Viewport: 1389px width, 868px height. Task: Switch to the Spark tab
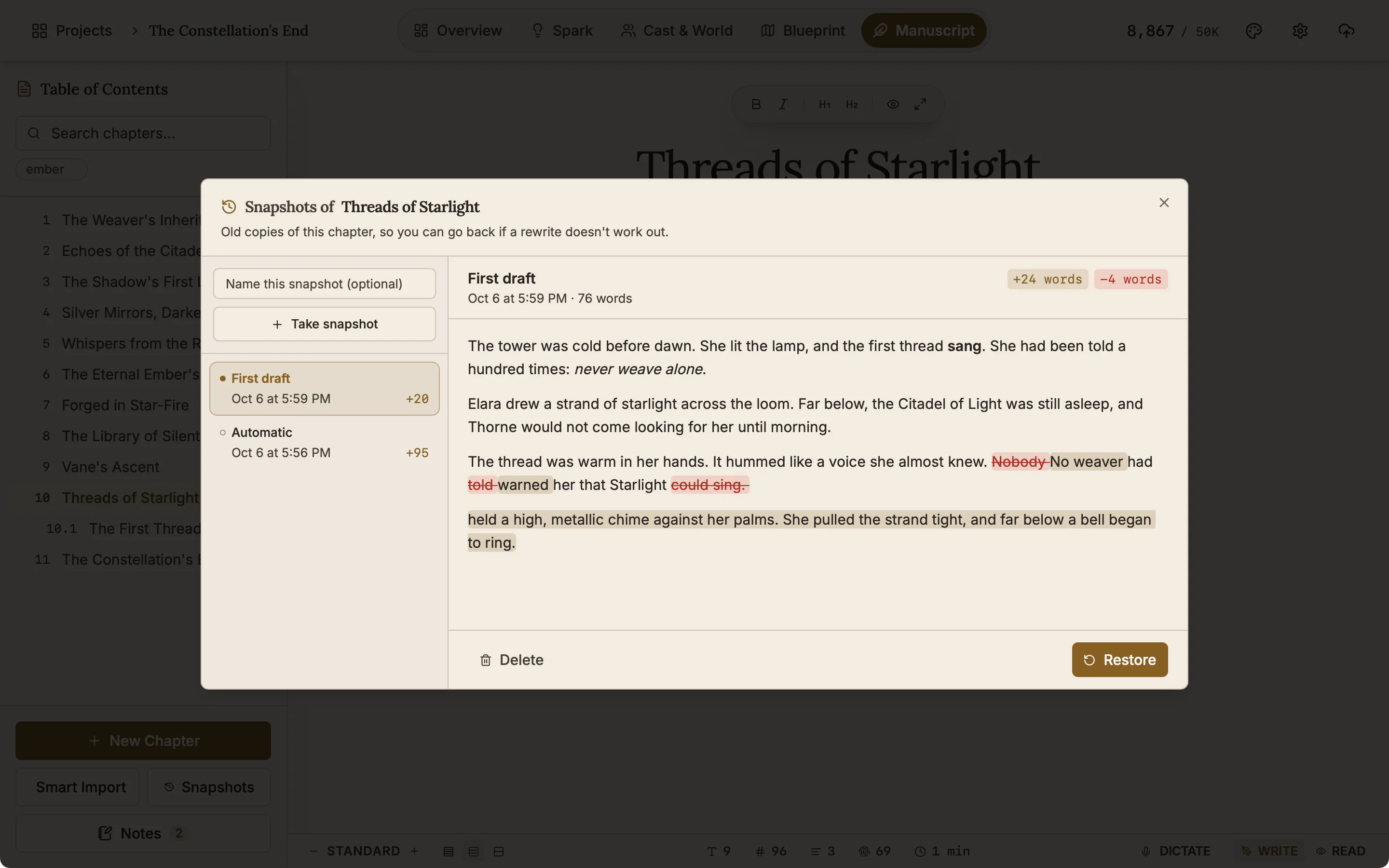point(562,30)
